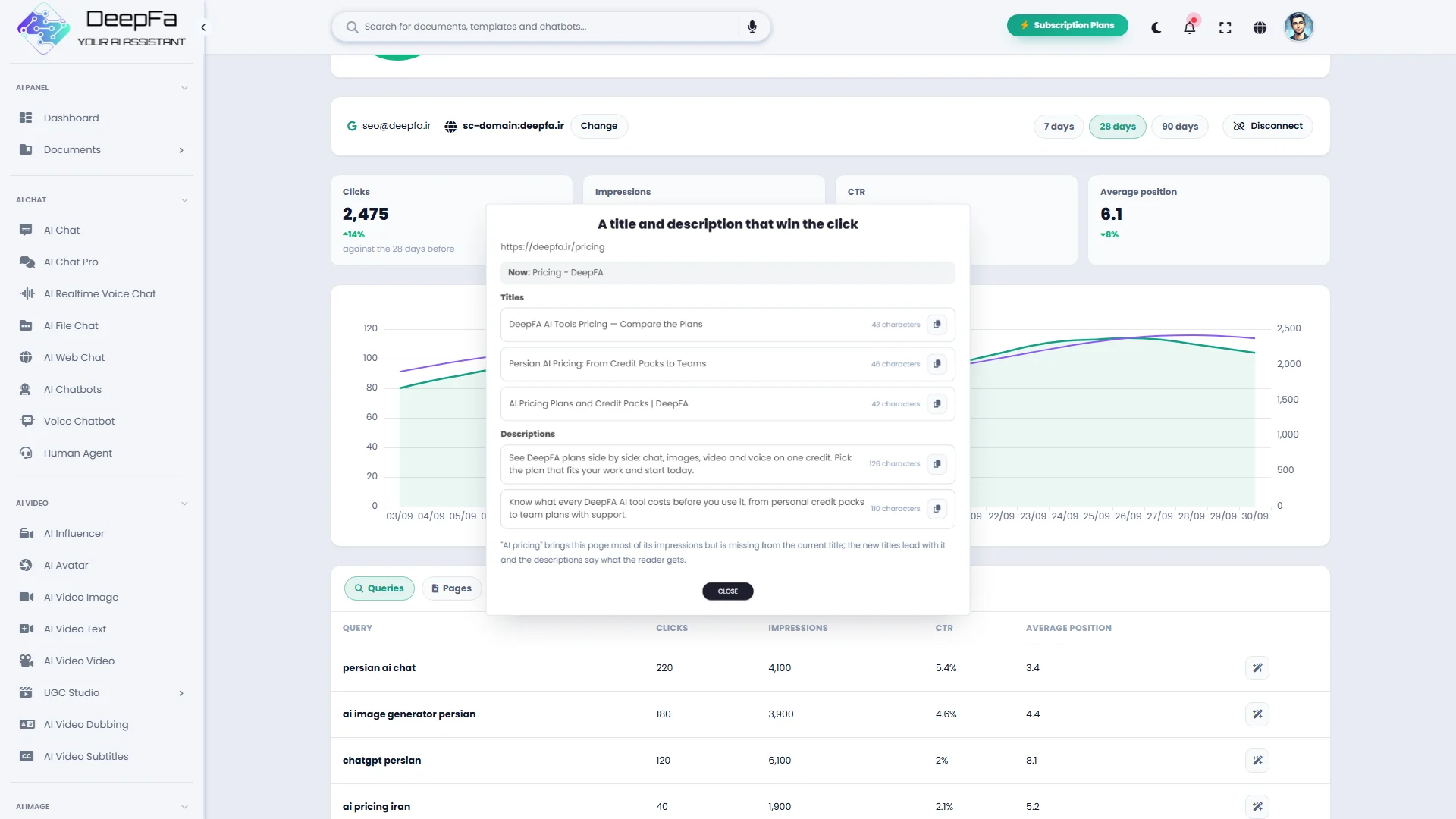The height and width of the screenshot is (819, 1456).
Task: Open the magic wand for 'persian ai chat'
Action: point(1257,668)
